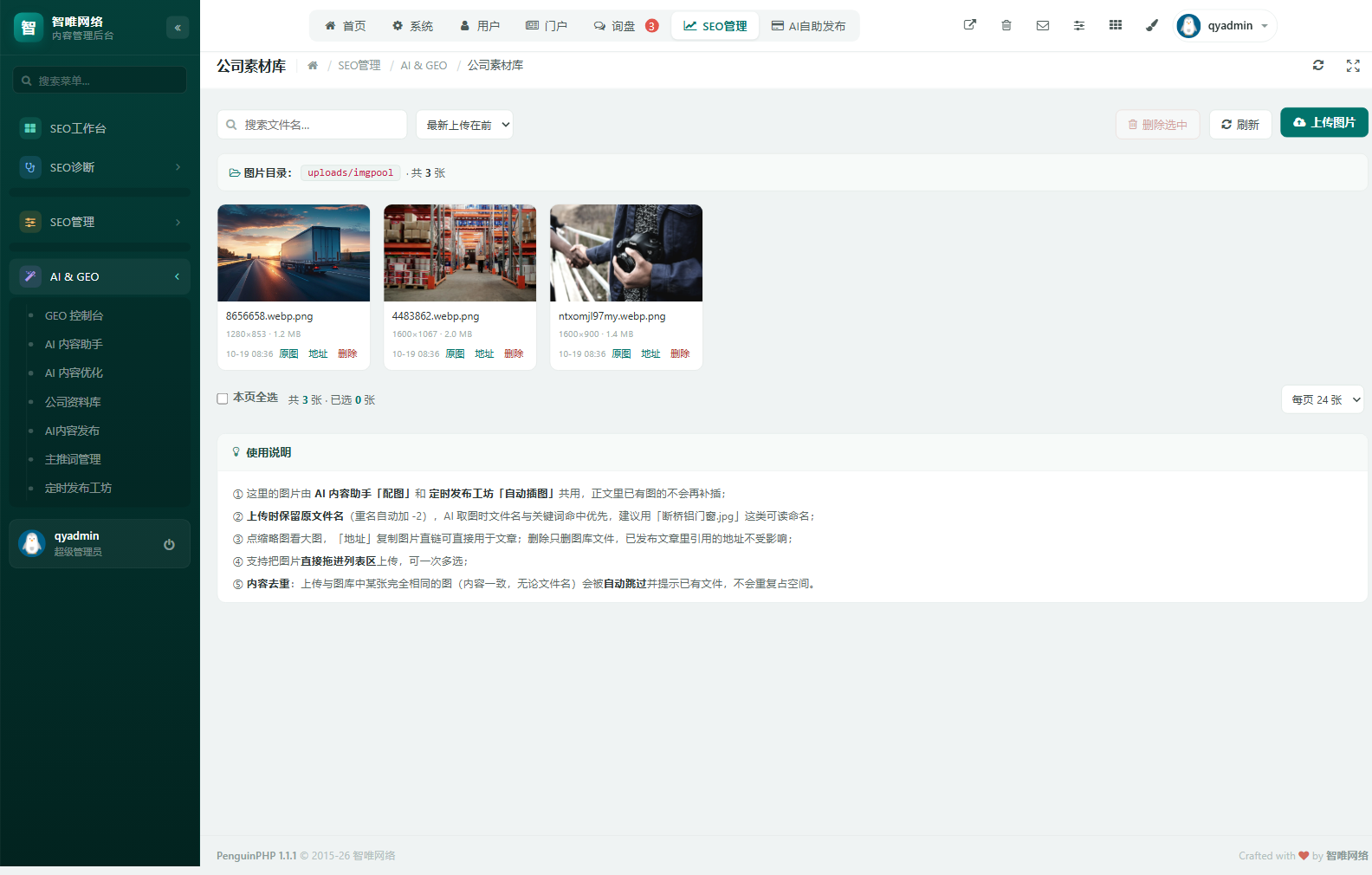Click the SEO工作台 sidebar icon

[x=30, y=128]
